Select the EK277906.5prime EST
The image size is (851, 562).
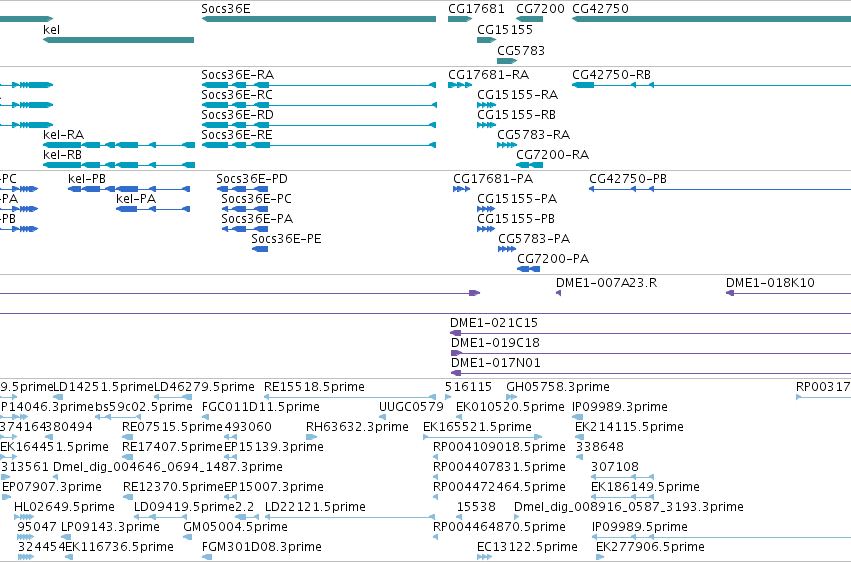point(600,558)
